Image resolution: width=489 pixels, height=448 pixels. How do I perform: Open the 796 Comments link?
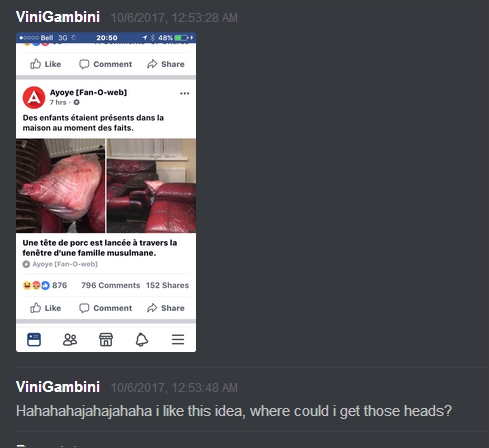point(111,285)
